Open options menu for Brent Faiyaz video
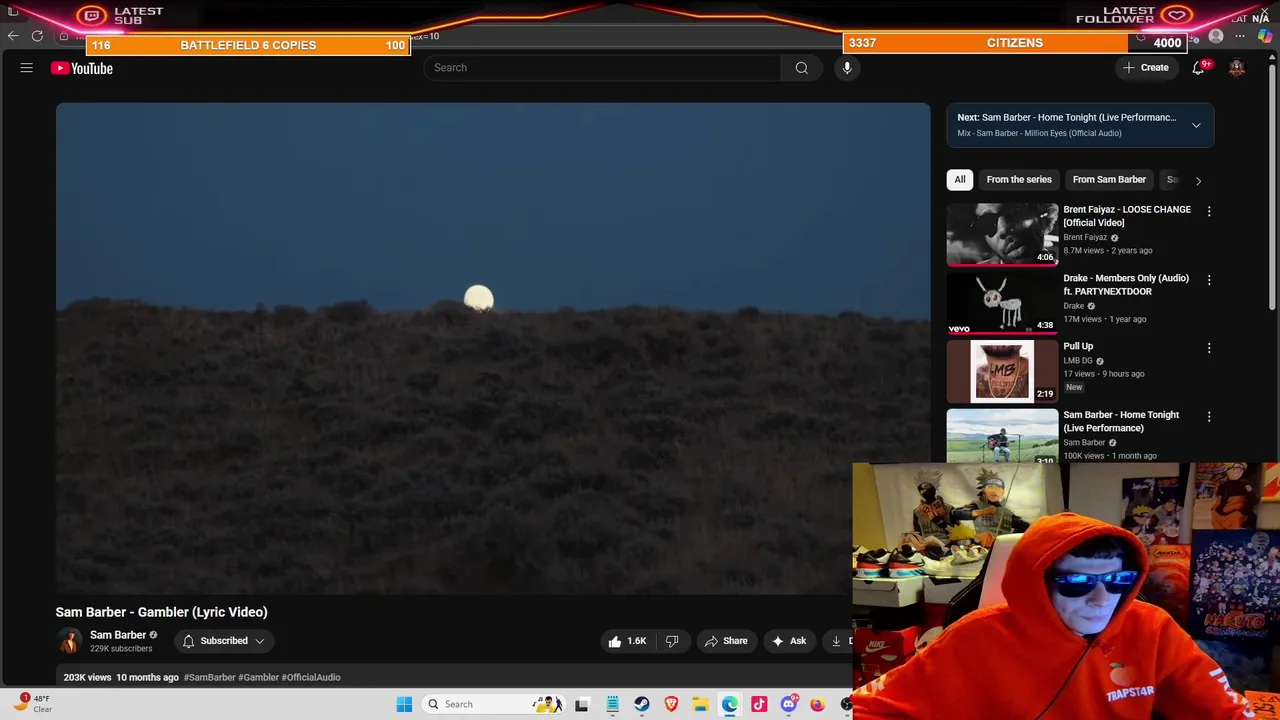 pos(1209,211)
